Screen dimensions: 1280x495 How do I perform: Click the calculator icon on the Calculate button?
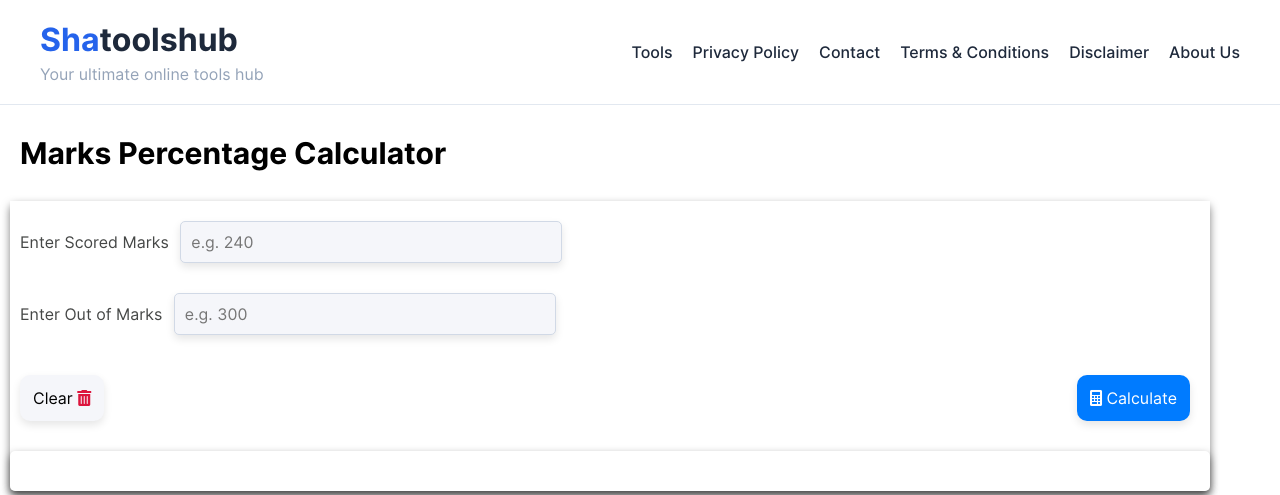click(x=1096, y=398)
